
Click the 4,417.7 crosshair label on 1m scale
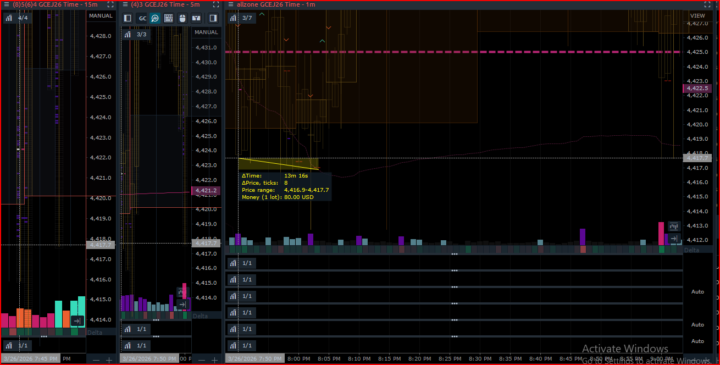tap(697, 158)
